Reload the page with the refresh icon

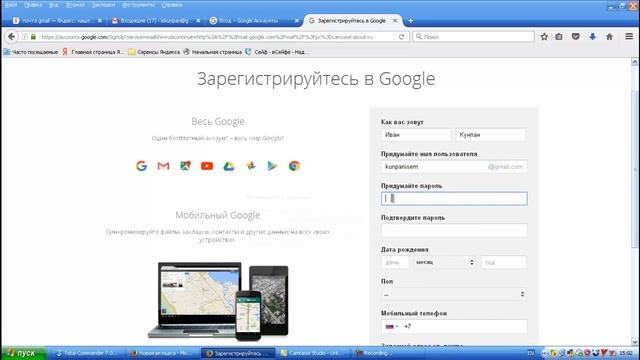[401, 37]
